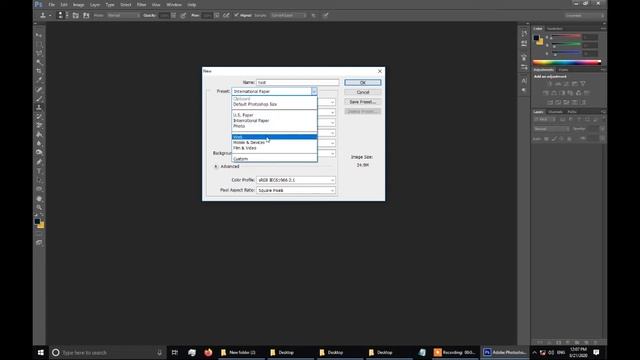Choose Mobile & Devices preset
This screenshot has width=640, height=360.
coord(274,142)
